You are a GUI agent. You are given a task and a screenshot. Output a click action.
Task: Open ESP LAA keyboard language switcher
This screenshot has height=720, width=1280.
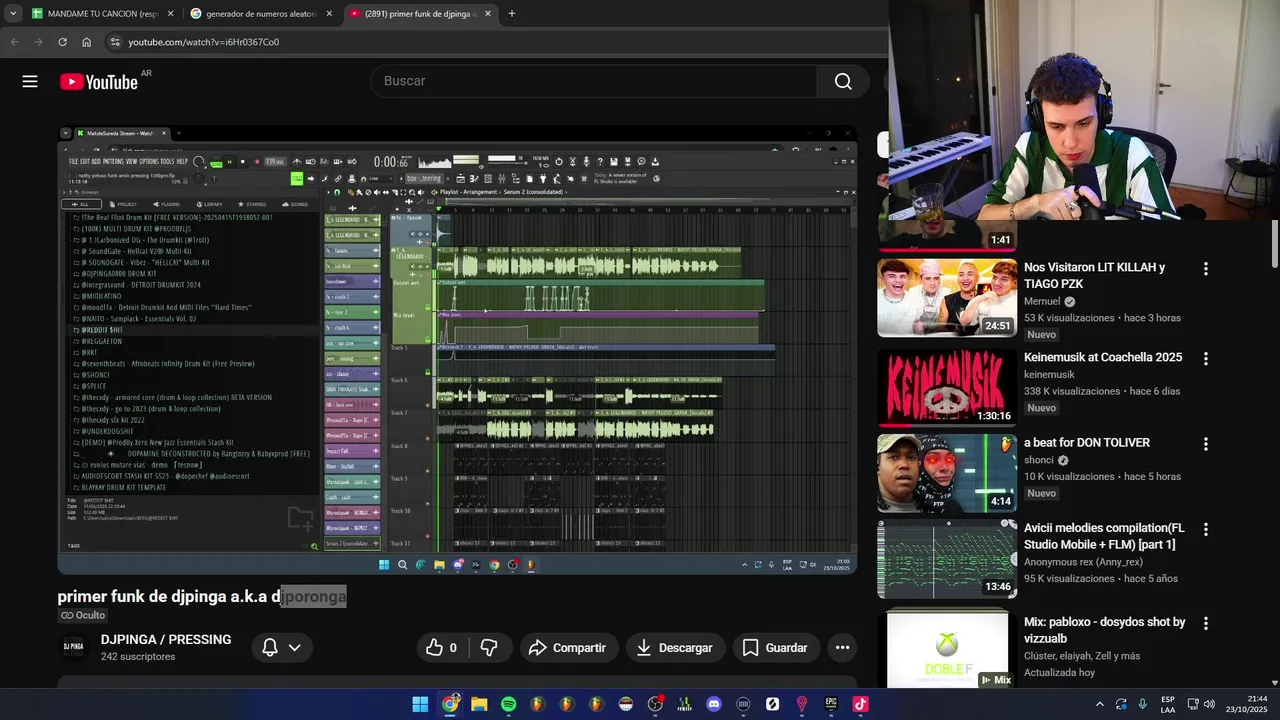coord(1168,704)
